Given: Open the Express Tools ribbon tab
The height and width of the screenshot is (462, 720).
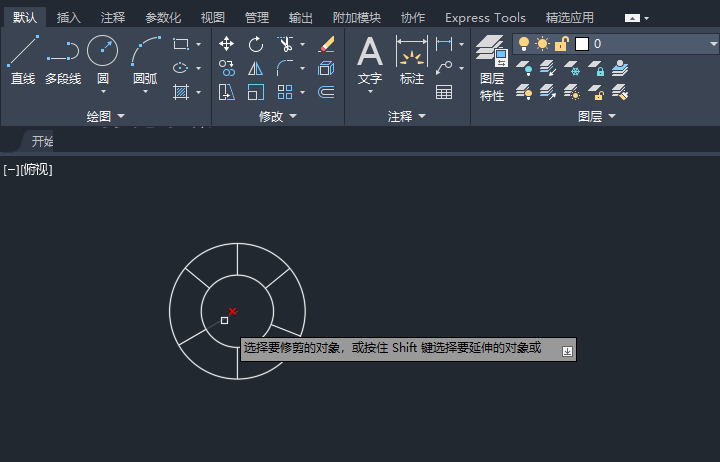Looking at the screenshot, I should click(485, 18).
